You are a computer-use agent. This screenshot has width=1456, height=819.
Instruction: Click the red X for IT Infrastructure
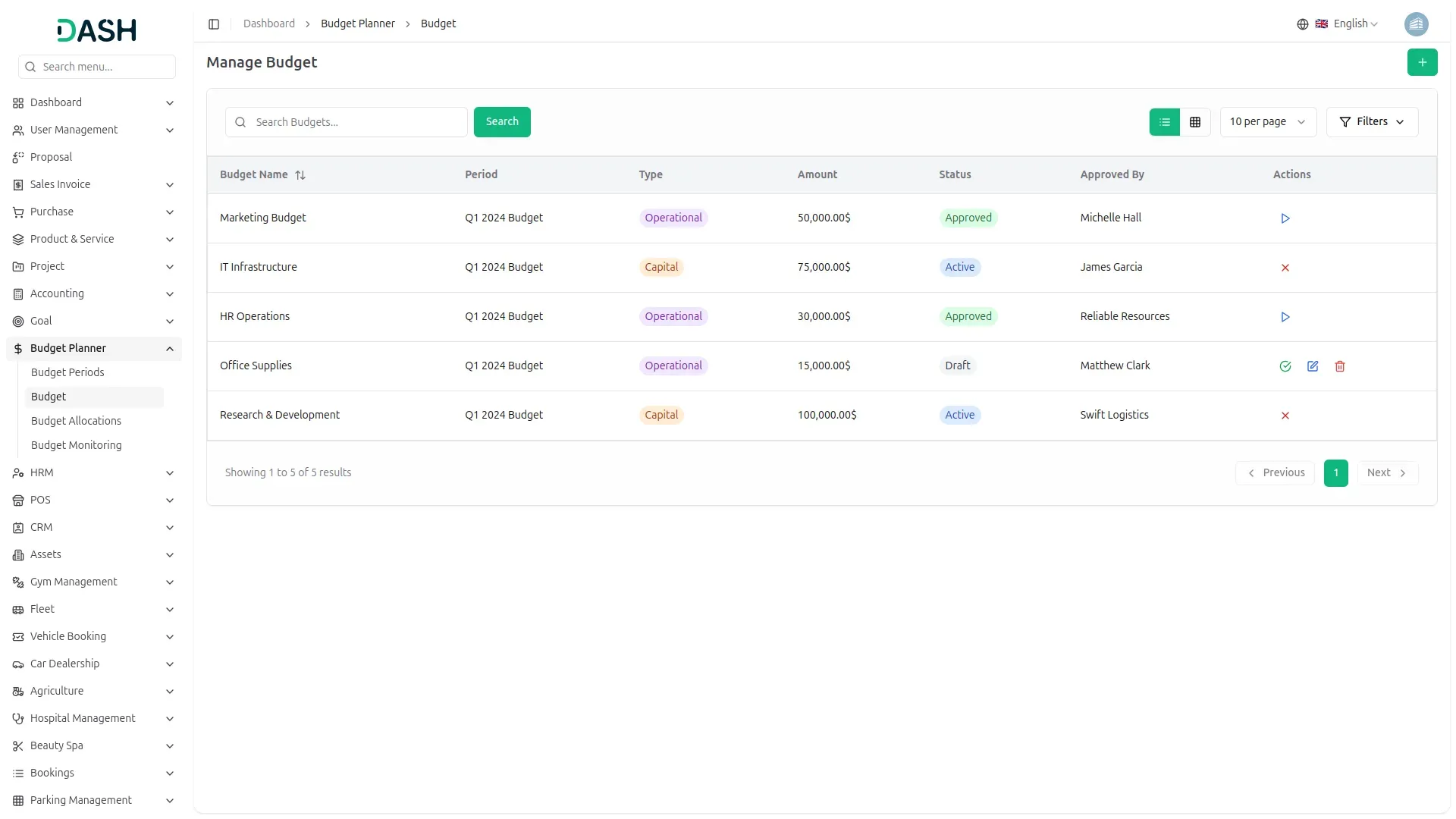[1285, 268]
